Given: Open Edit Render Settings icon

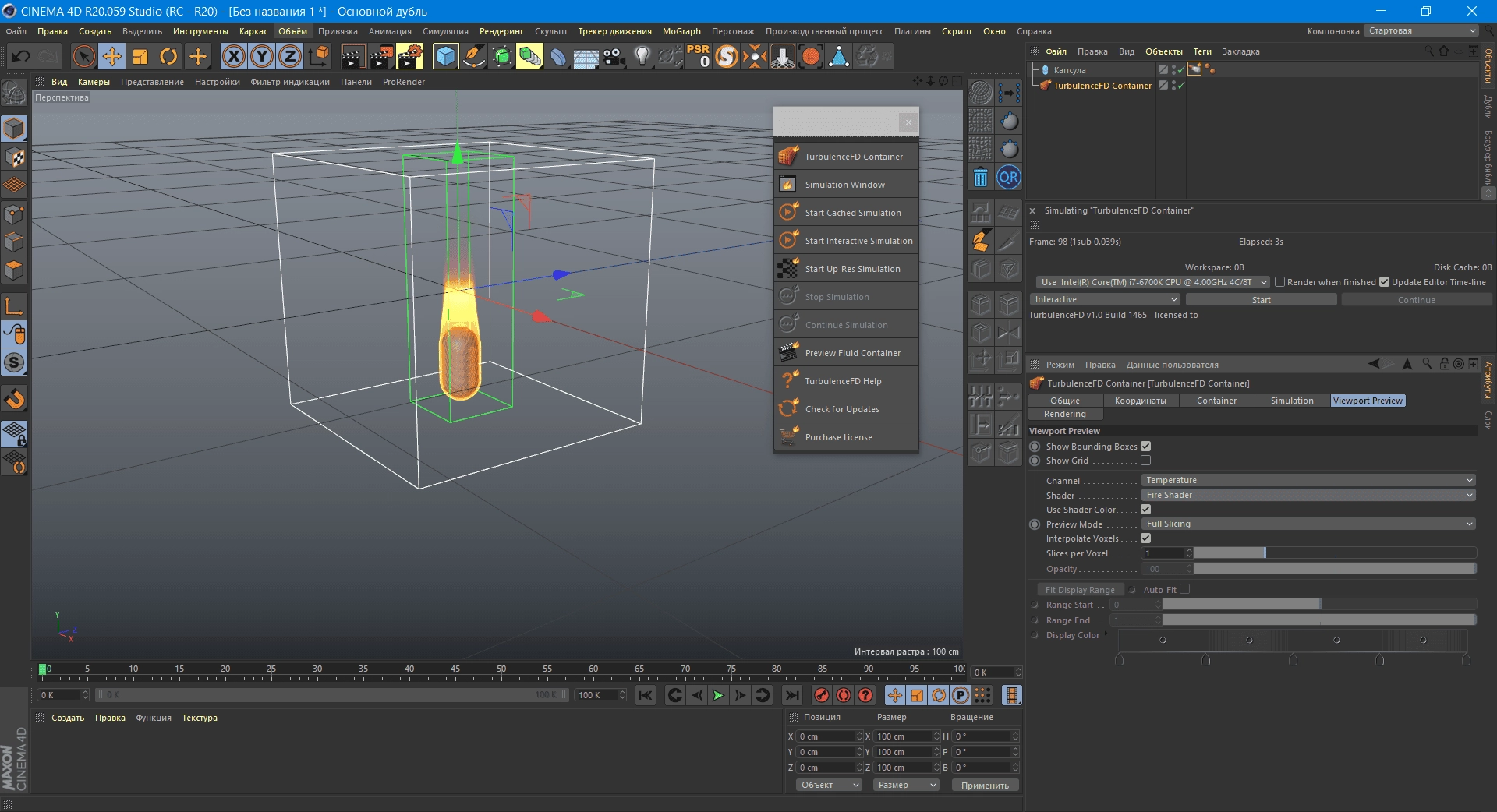Looking at the screenshot, I should (x=409, y=56).
